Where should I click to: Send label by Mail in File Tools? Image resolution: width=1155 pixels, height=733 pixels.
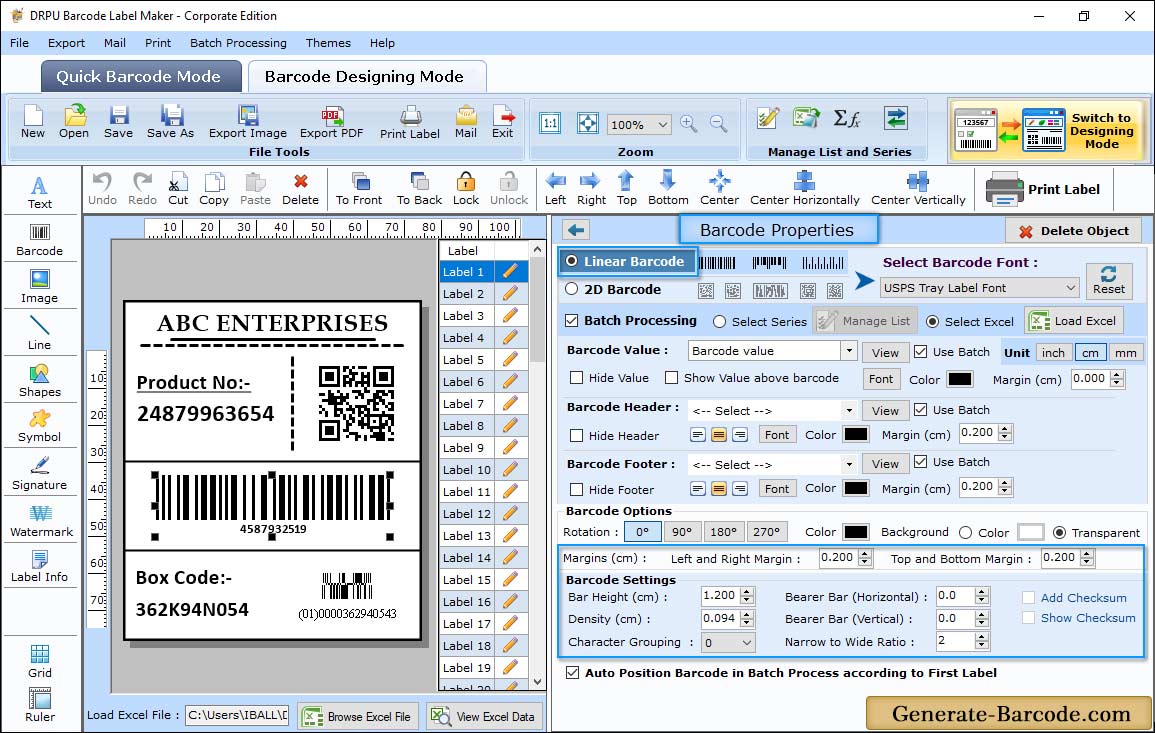point(466,122)
